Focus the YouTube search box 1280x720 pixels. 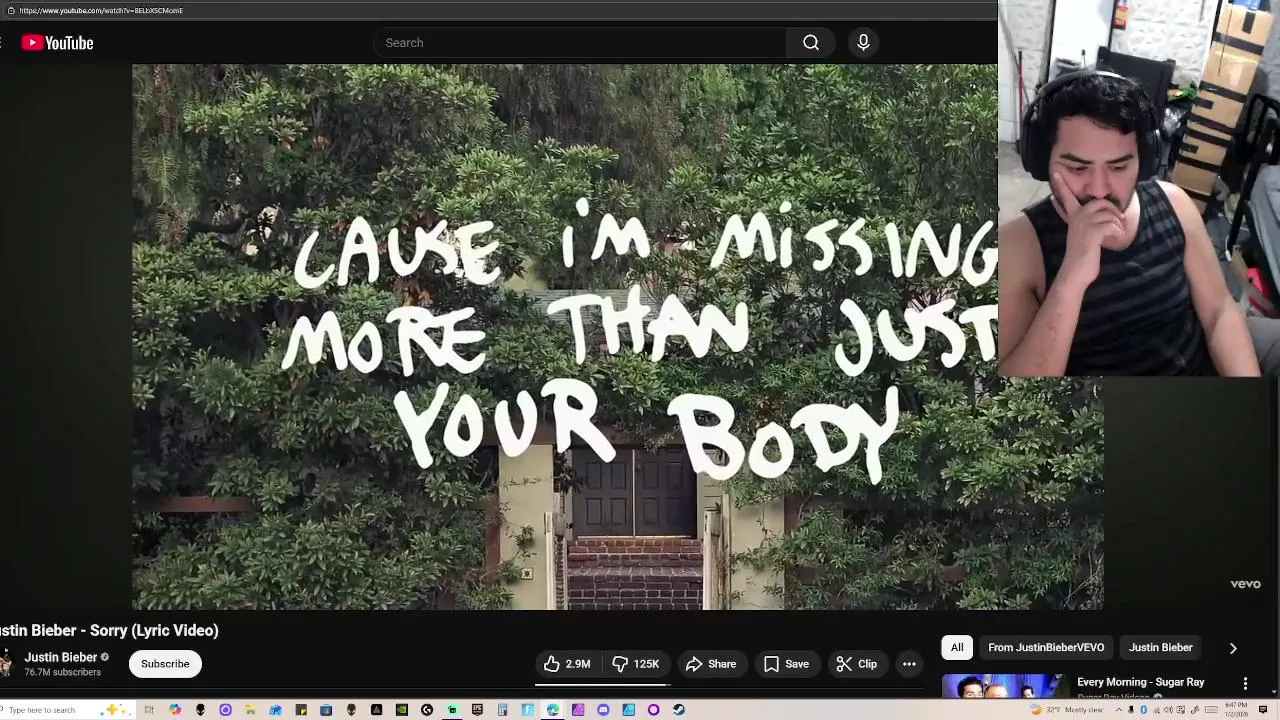pos(580,43)
